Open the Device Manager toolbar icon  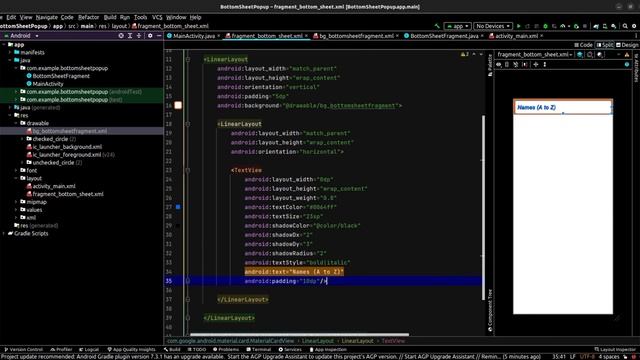(605, 26)
